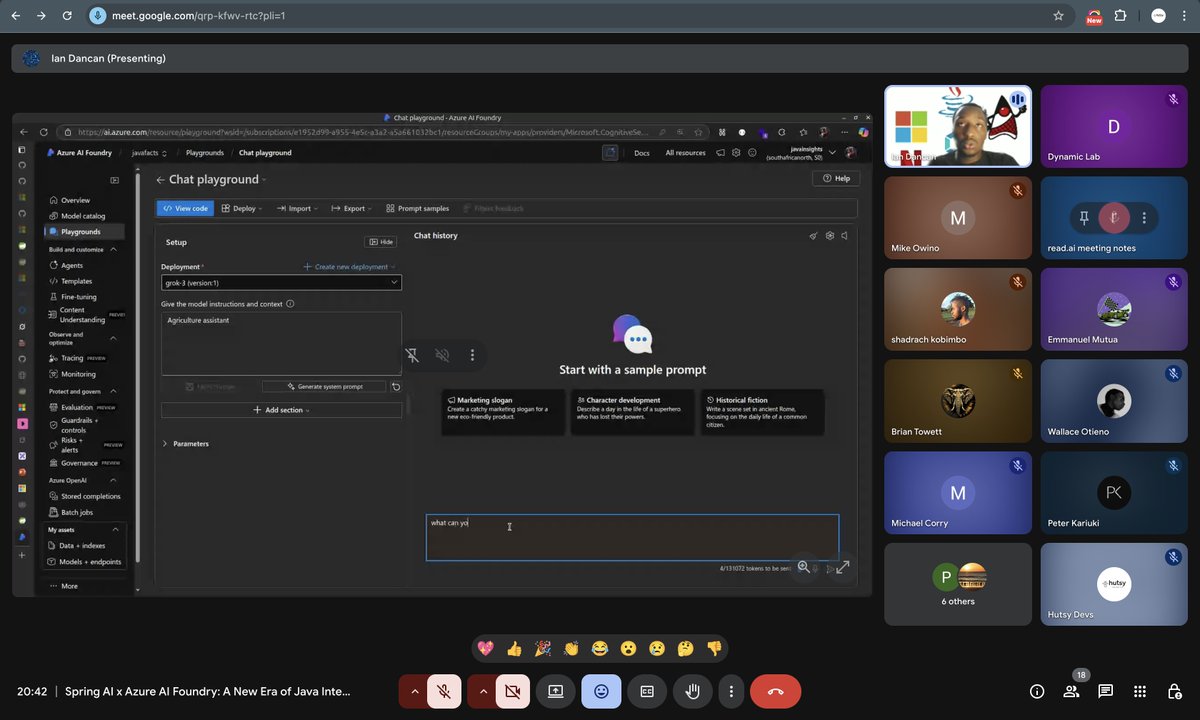
Task: Toggle the microphone on or off
Action: [x=443, y=691]
